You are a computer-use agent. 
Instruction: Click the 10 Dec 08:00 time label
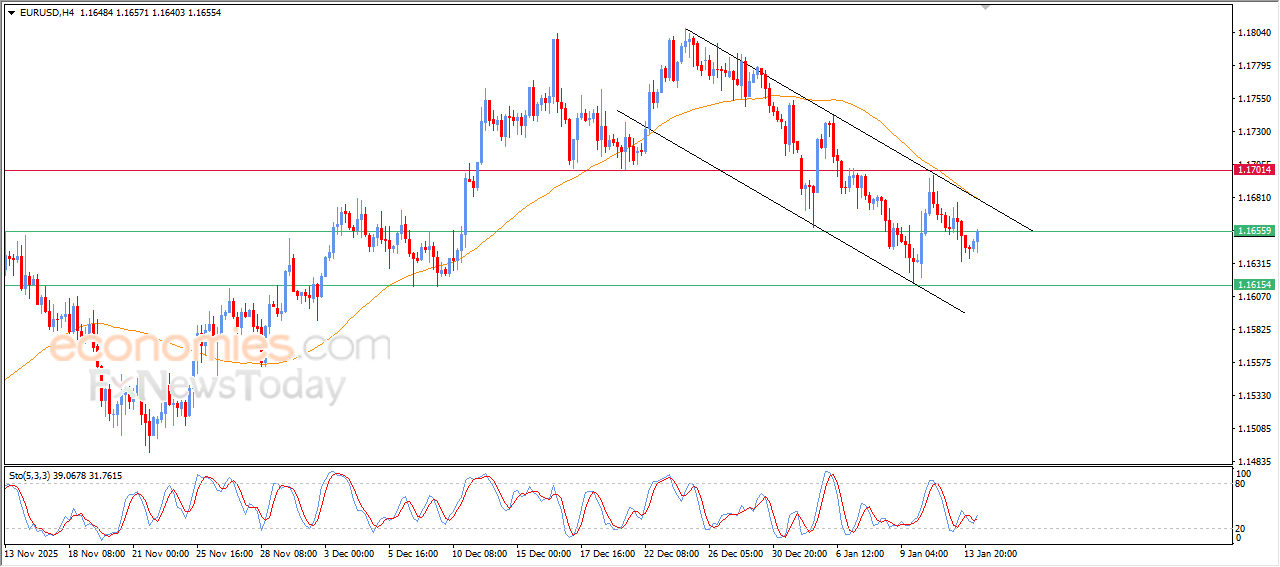tap(480, 553)
